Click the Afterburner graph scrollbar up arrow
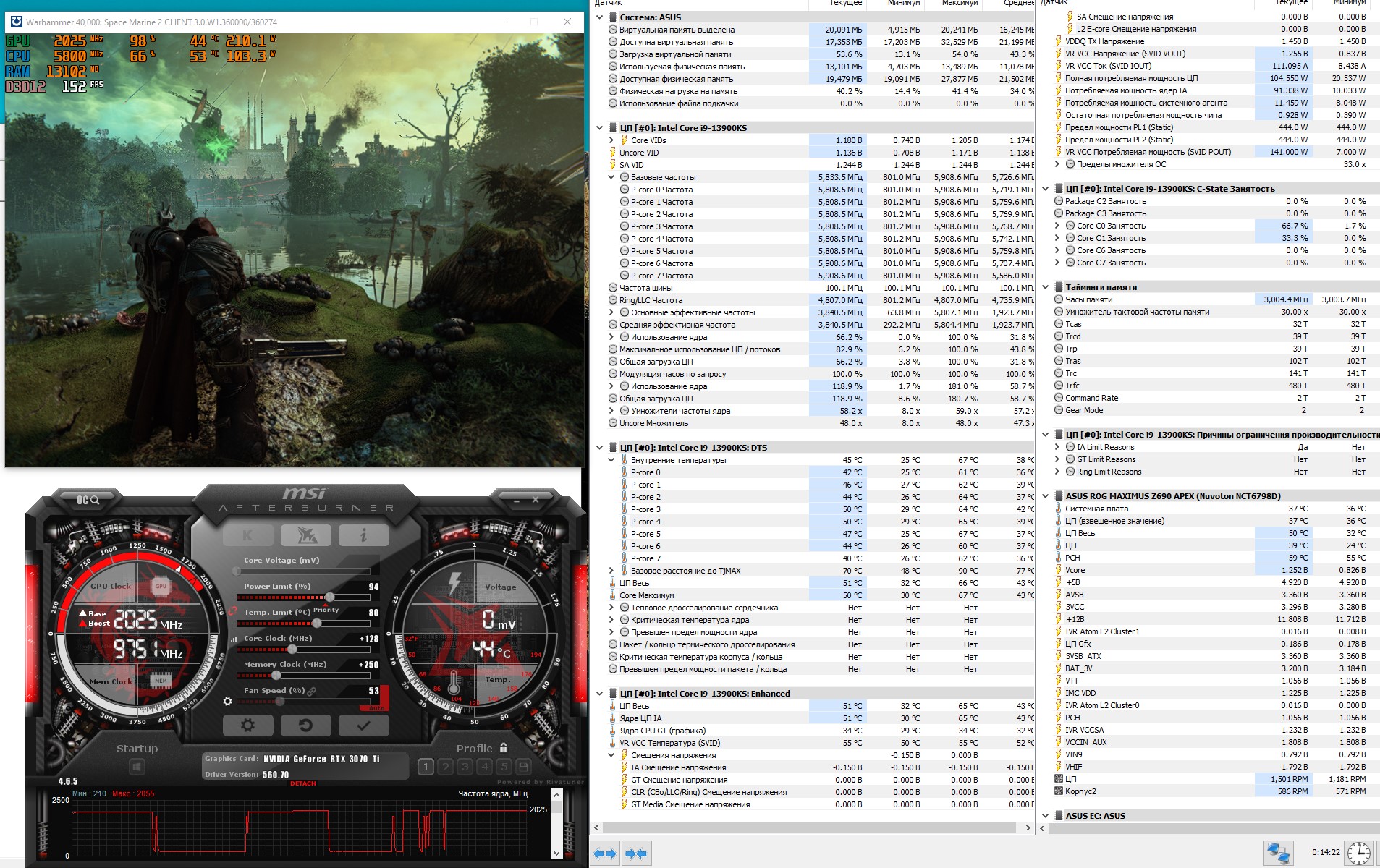The width and height of the screenshot is (1380, 868). [556, 795]
